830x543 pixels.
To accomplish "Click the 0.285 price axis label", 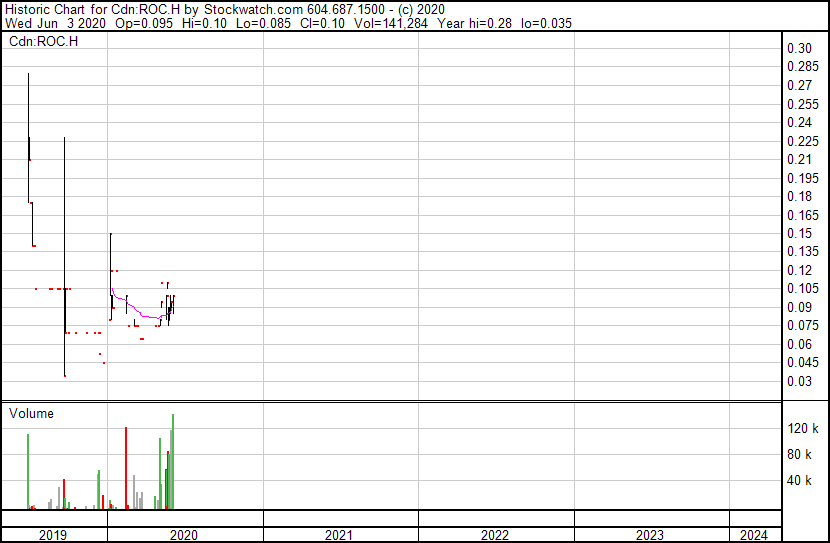I will 803,67.
